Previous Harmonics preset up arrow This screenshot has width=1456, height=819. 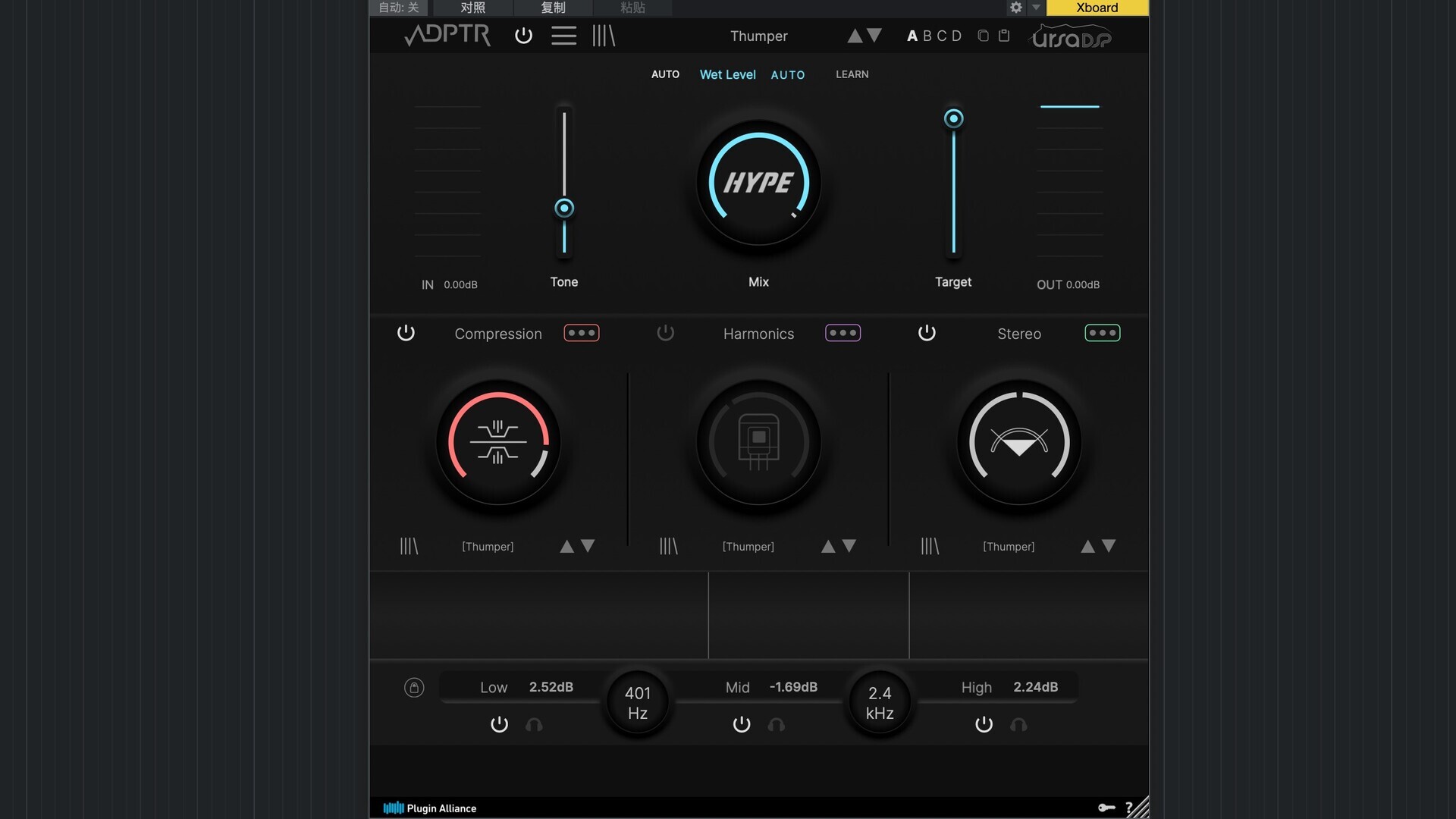828,546
